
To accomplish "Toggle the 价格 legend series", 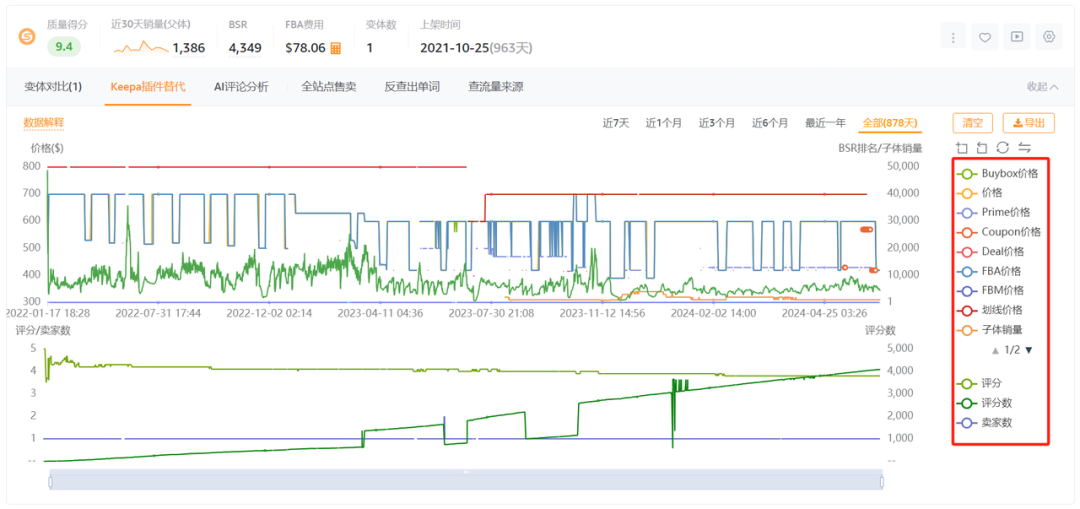I will coord(982,193).
